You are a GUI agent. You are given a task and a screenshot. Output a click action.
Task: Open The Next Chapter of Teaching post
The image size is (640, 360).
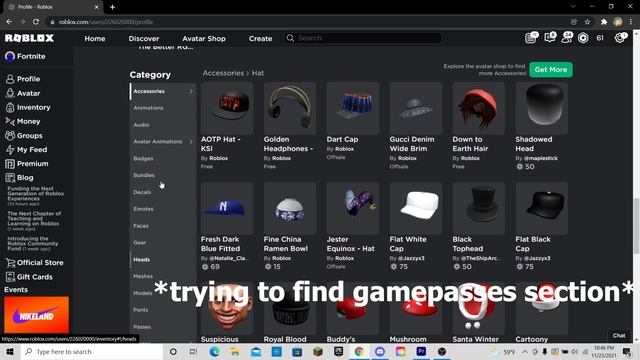point(34,221)
